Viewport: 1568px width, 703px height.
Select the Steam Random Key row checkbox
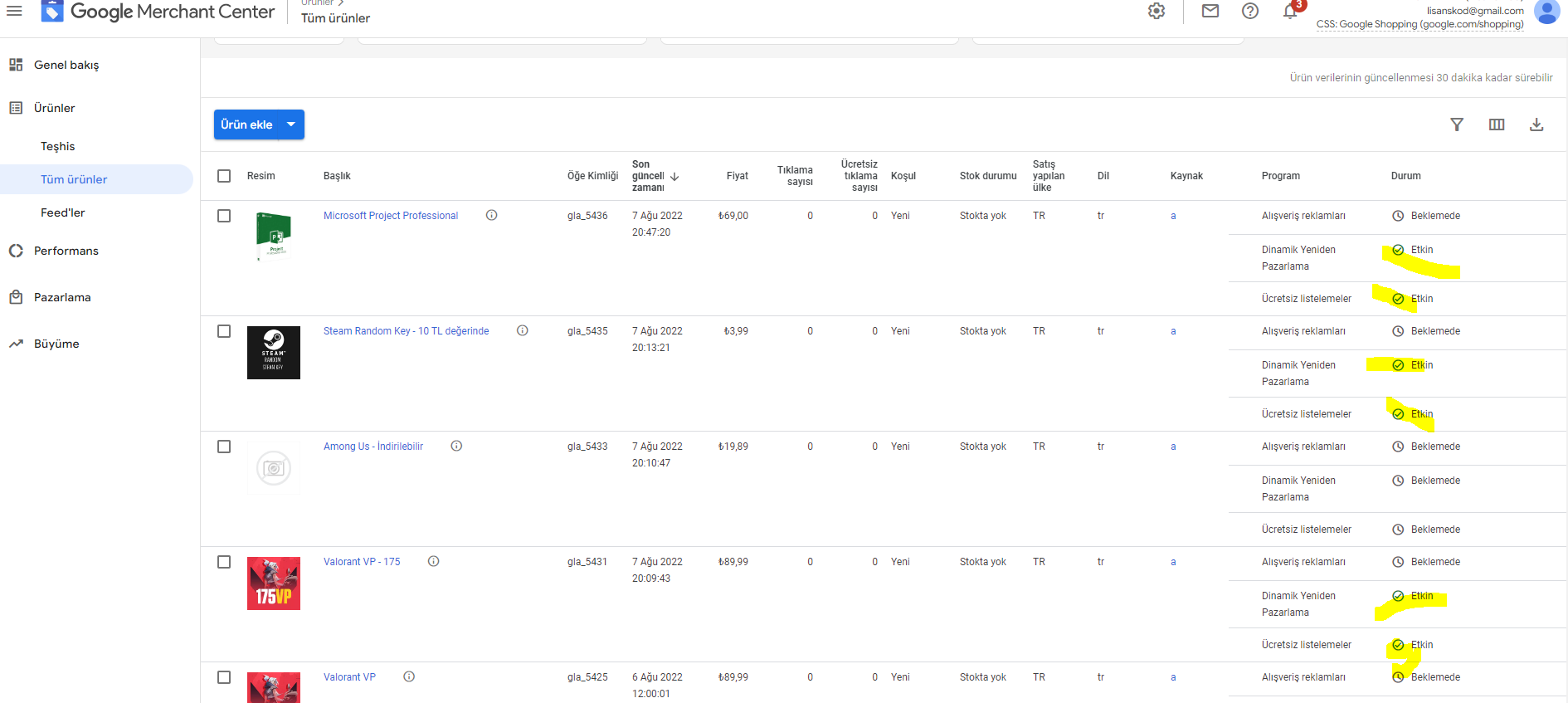click(x=224, y=331)
